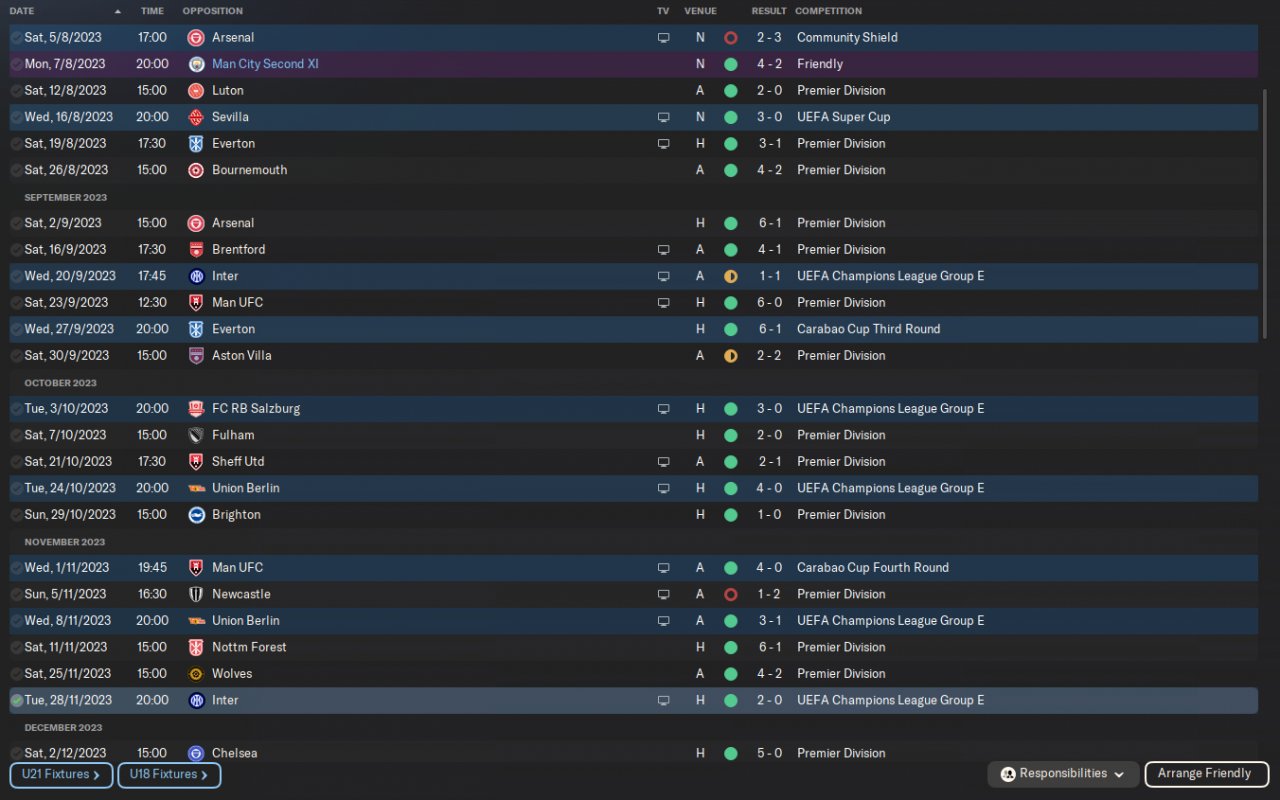This screenshot has height=800, width=1280.
Task: Toggle the checkmark beside the Community Shield fixture
Action: 17,38
